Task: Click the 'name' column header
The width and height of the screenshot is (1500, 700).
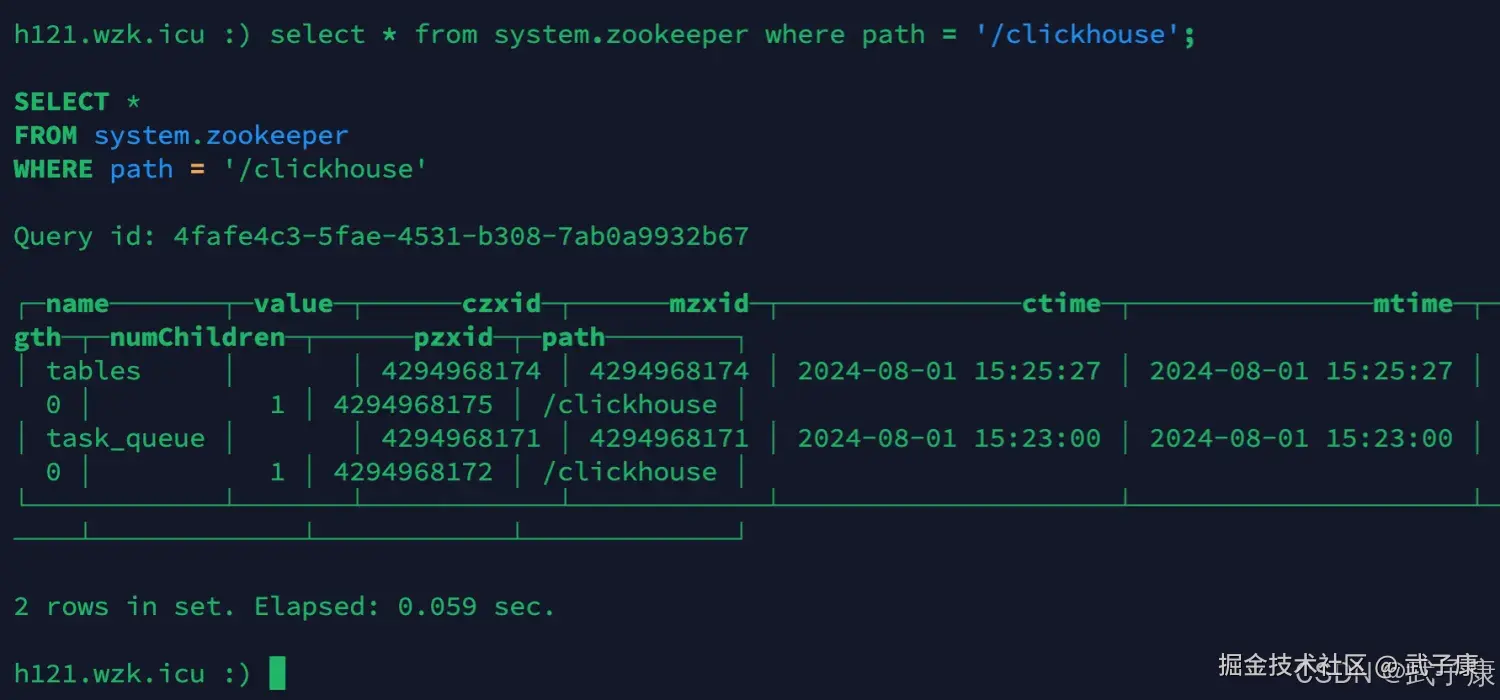Action: [77, 304]
